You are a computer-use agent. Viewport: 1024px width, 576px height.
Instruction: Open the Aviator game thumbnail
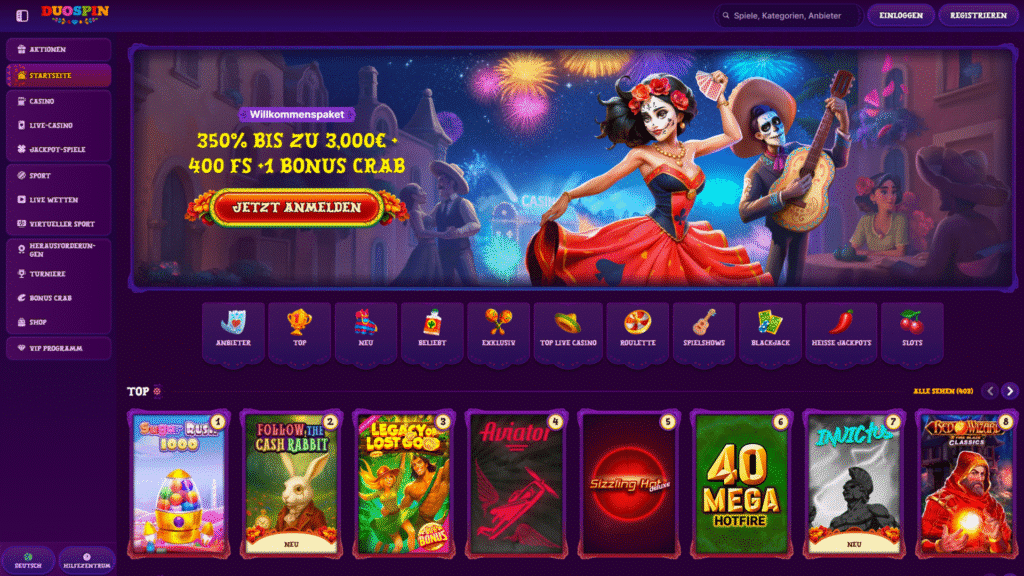[x=516, y=485]
